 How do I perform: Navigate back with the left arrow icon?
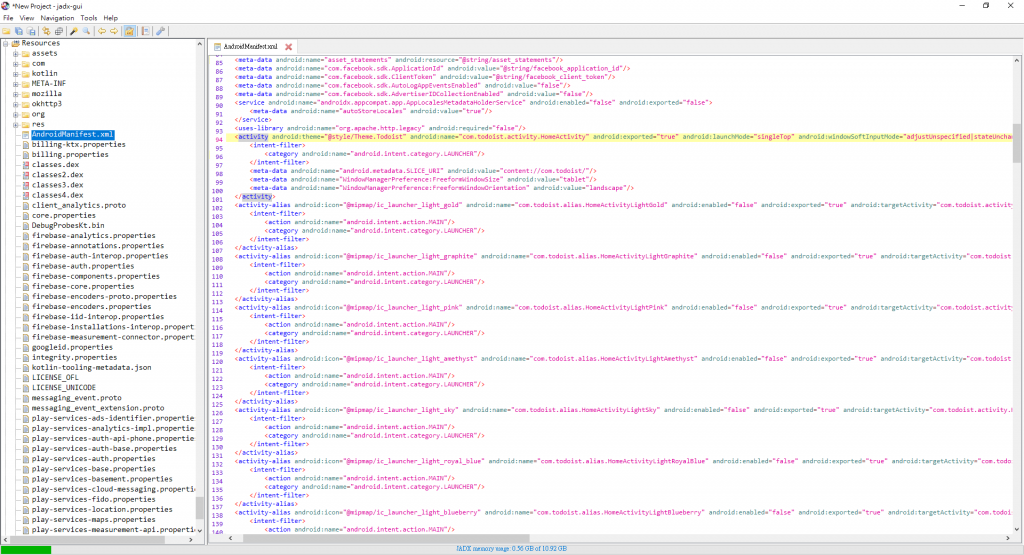pos(102,31)
